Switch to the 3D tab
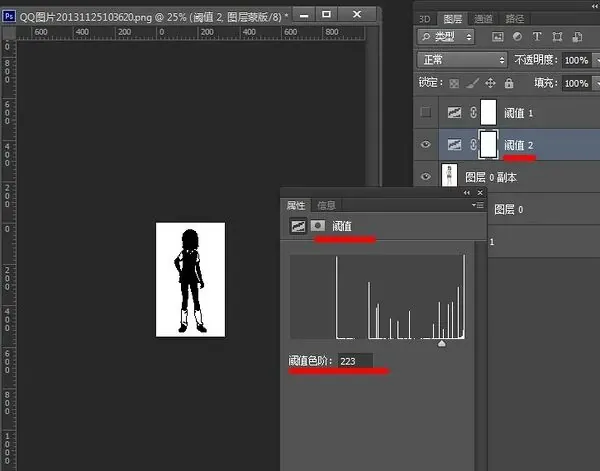Image resolution: width=600 pixels, height=471 pixels. 424,19
